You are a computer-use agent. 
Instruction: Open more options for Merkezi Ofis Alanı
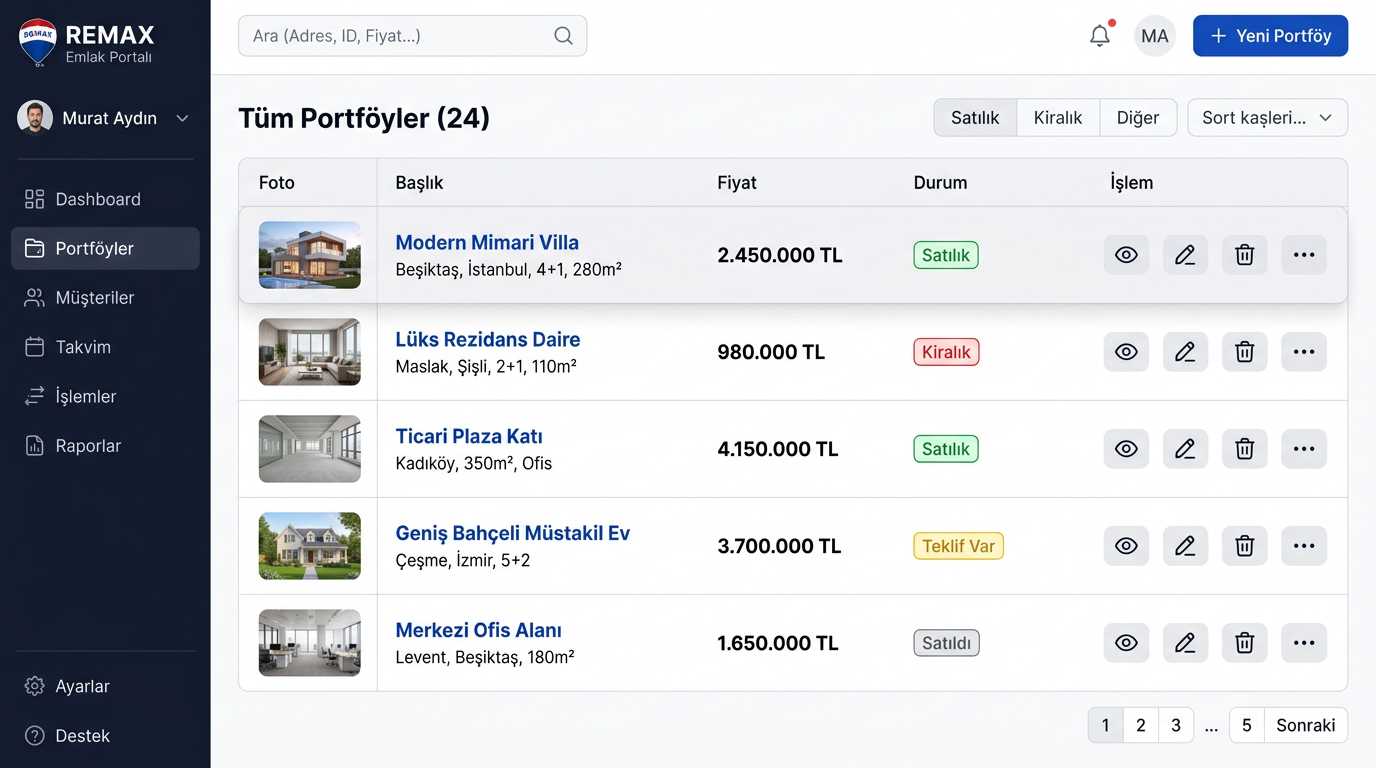click(x=1303, y=643)
